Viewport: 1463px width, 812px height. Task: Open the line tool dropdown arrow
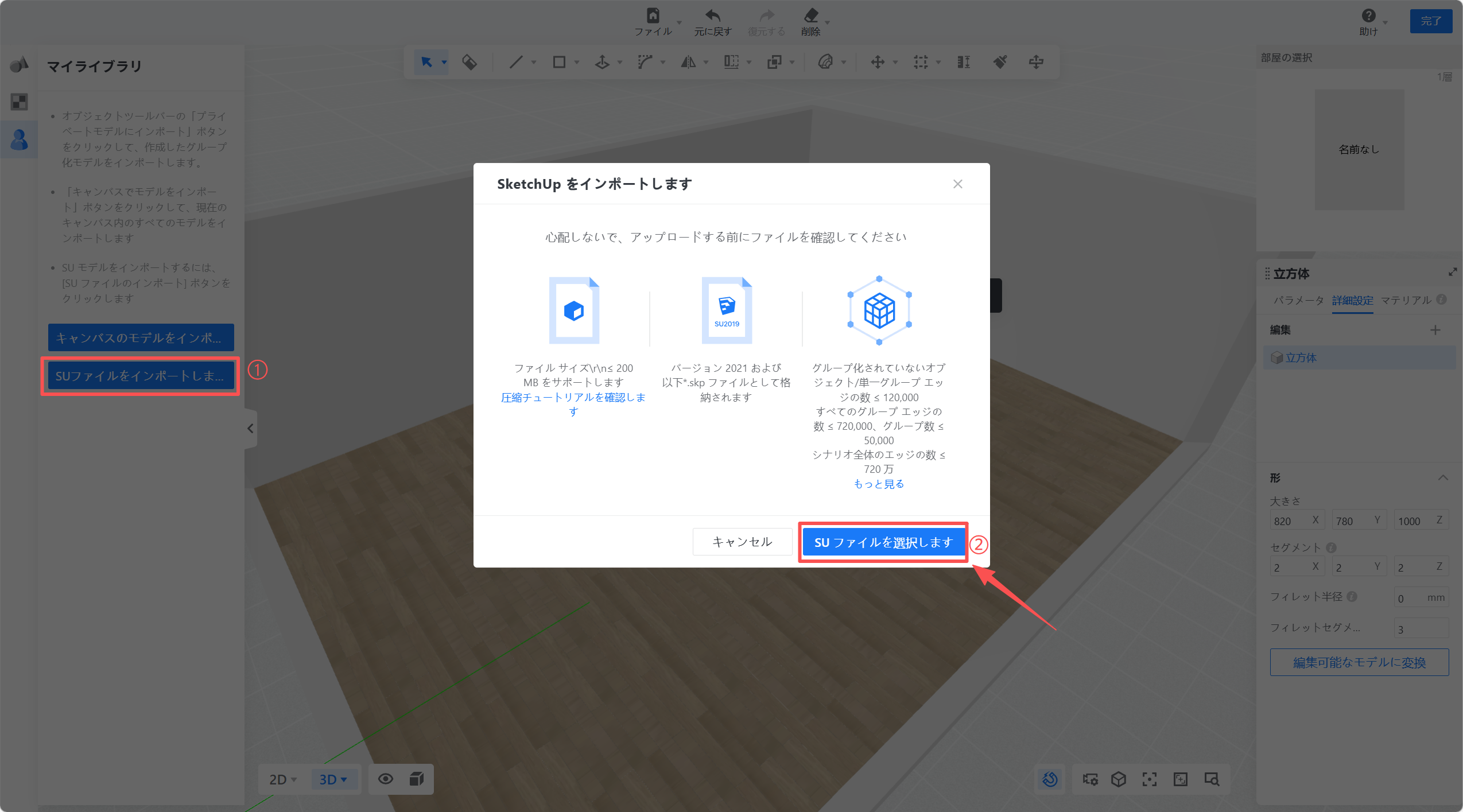coord(534,62)
